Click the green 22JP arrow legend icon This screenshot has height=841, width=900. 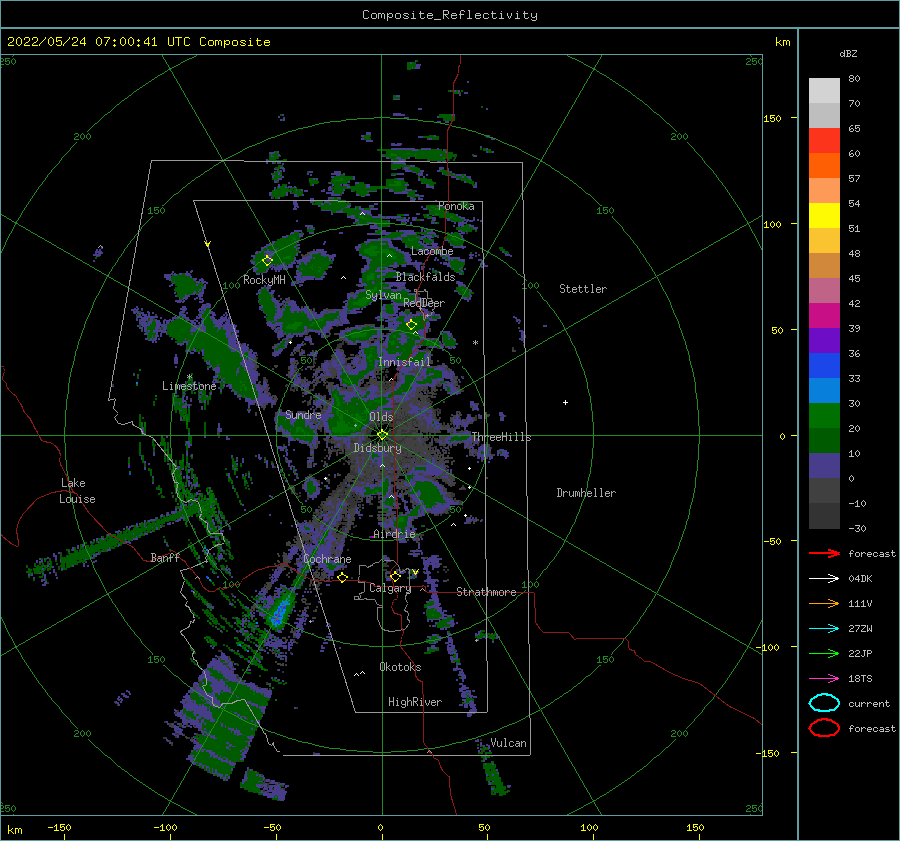click(824, 653)
